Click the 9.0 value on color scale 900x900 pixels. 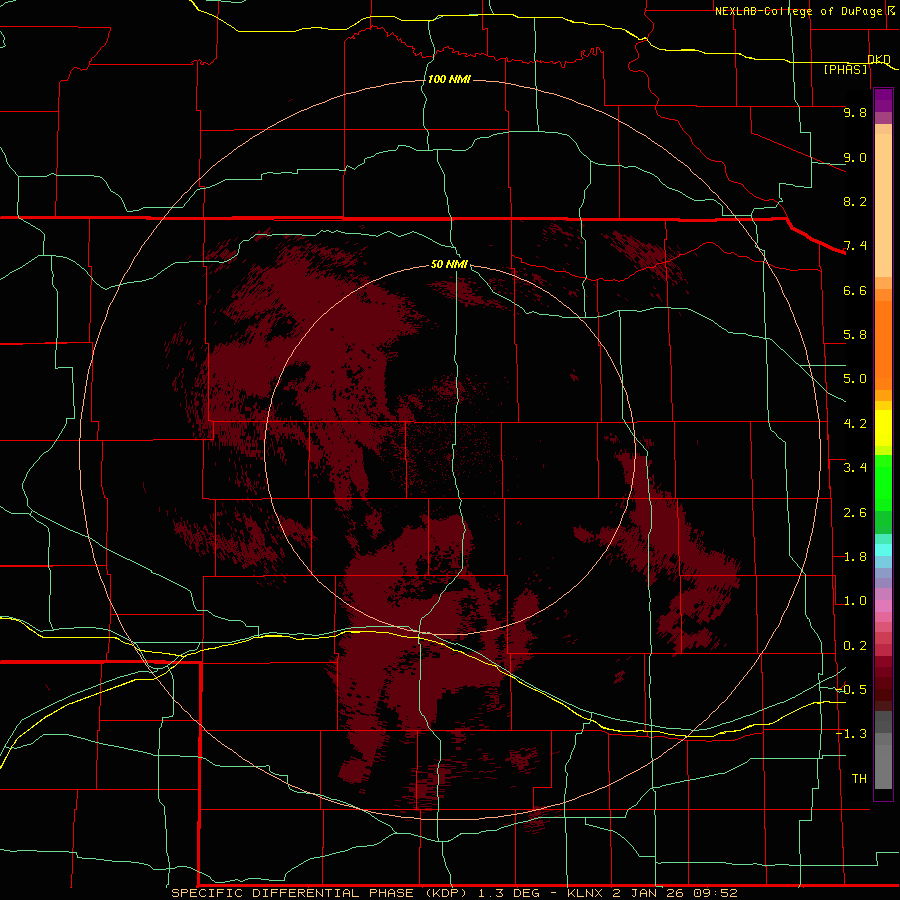click(x=855, y=157)
